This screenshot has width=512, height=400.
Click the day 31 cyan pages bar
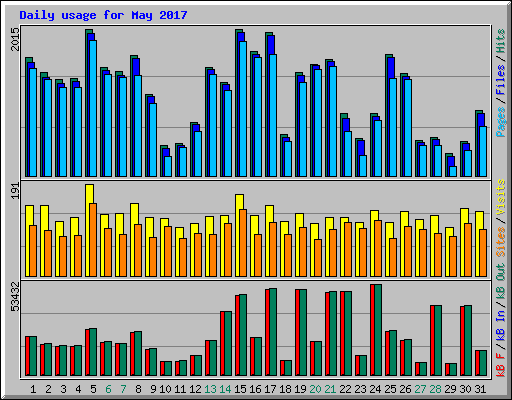point(483,151)
